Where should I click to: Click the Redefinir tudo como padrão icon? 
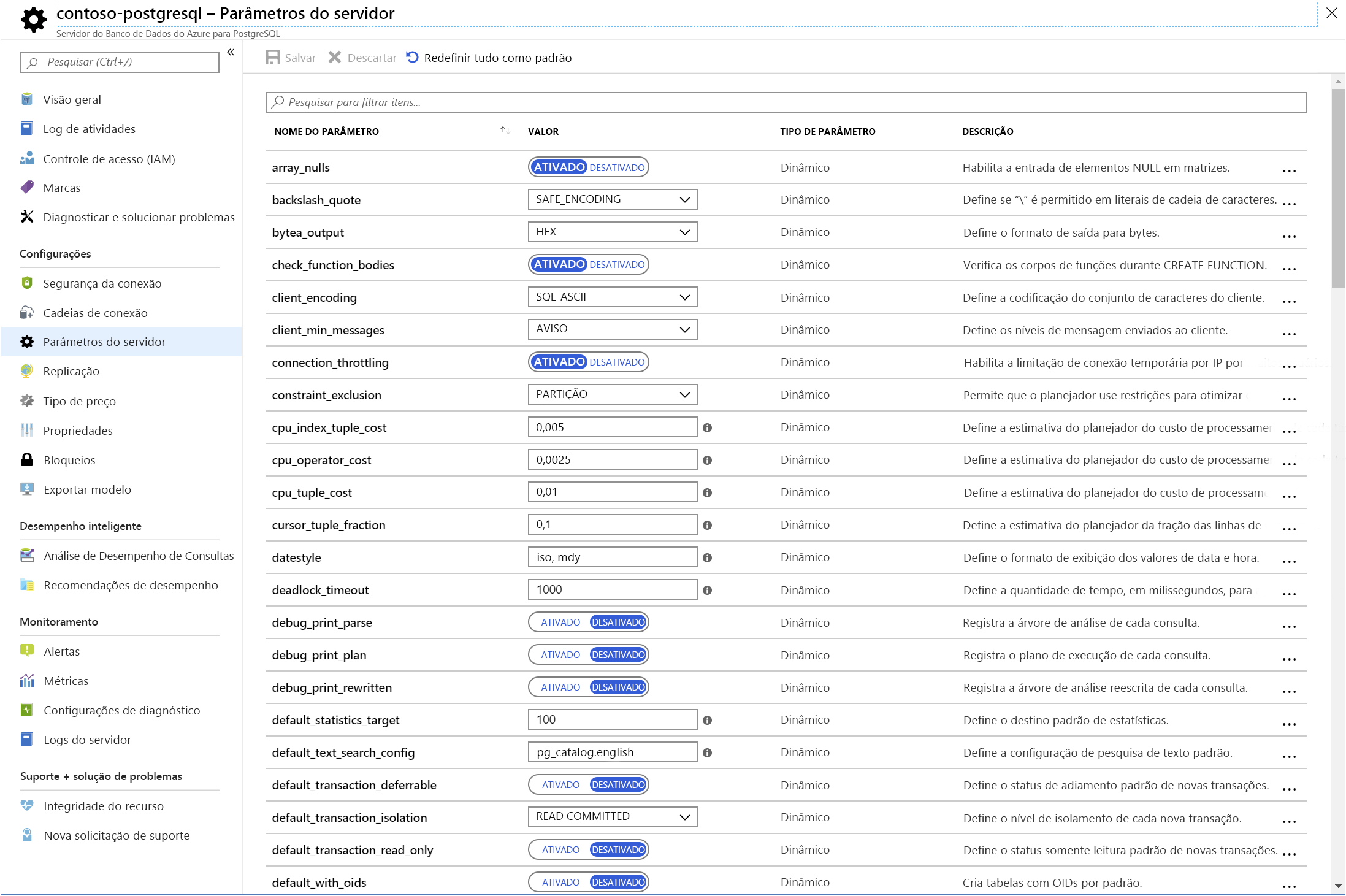tap(413, 58)
